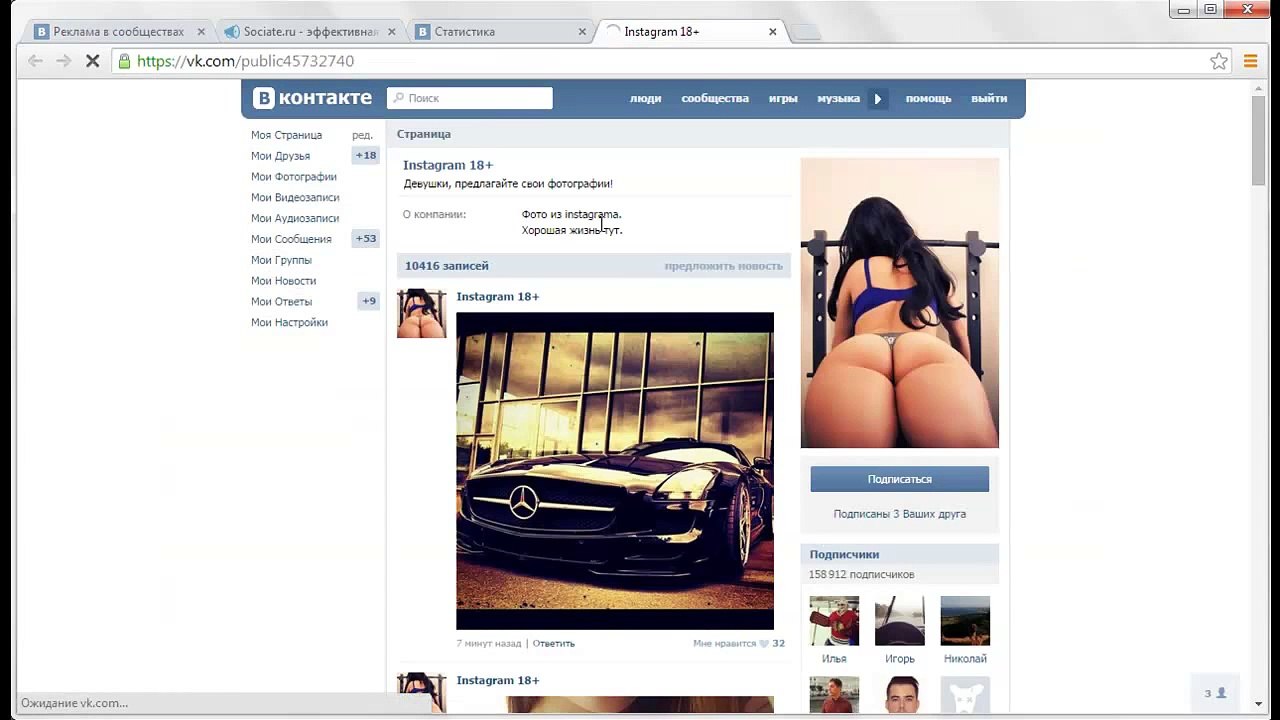Open Моя Страница in sidebar
1280x720 pixels.
tap(287, 135)
